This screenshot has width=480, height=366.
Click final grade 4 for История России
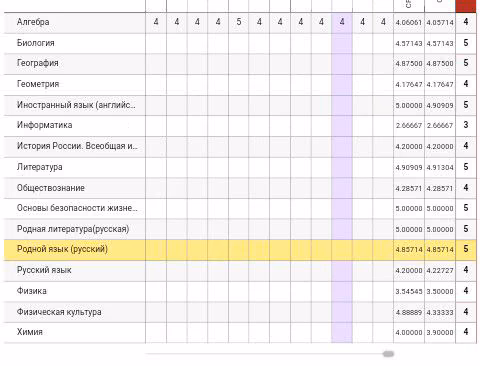(466, 146)
